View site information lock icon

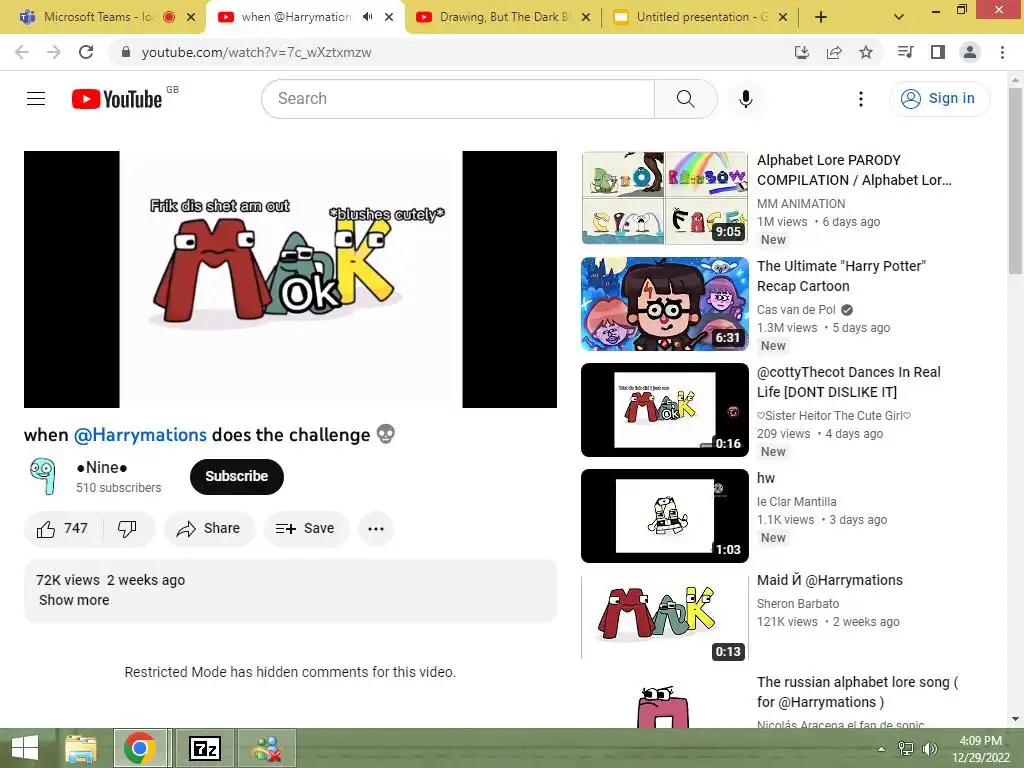[126, 52]
